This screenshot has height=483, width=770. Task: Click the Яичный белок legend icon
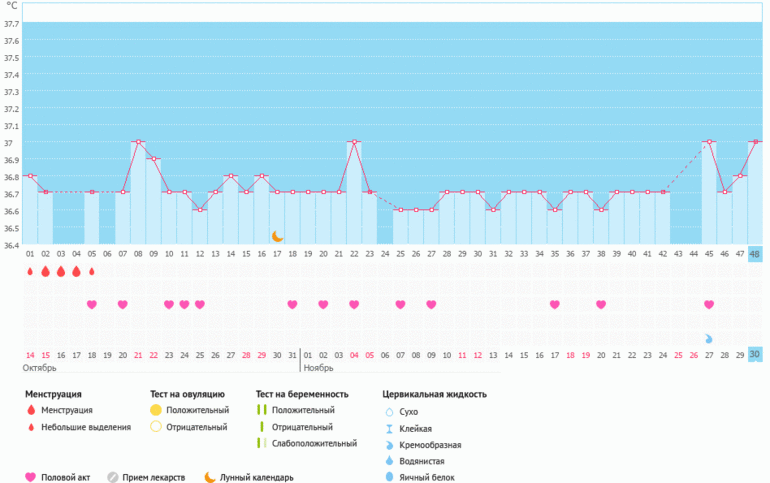click(388, 477)
